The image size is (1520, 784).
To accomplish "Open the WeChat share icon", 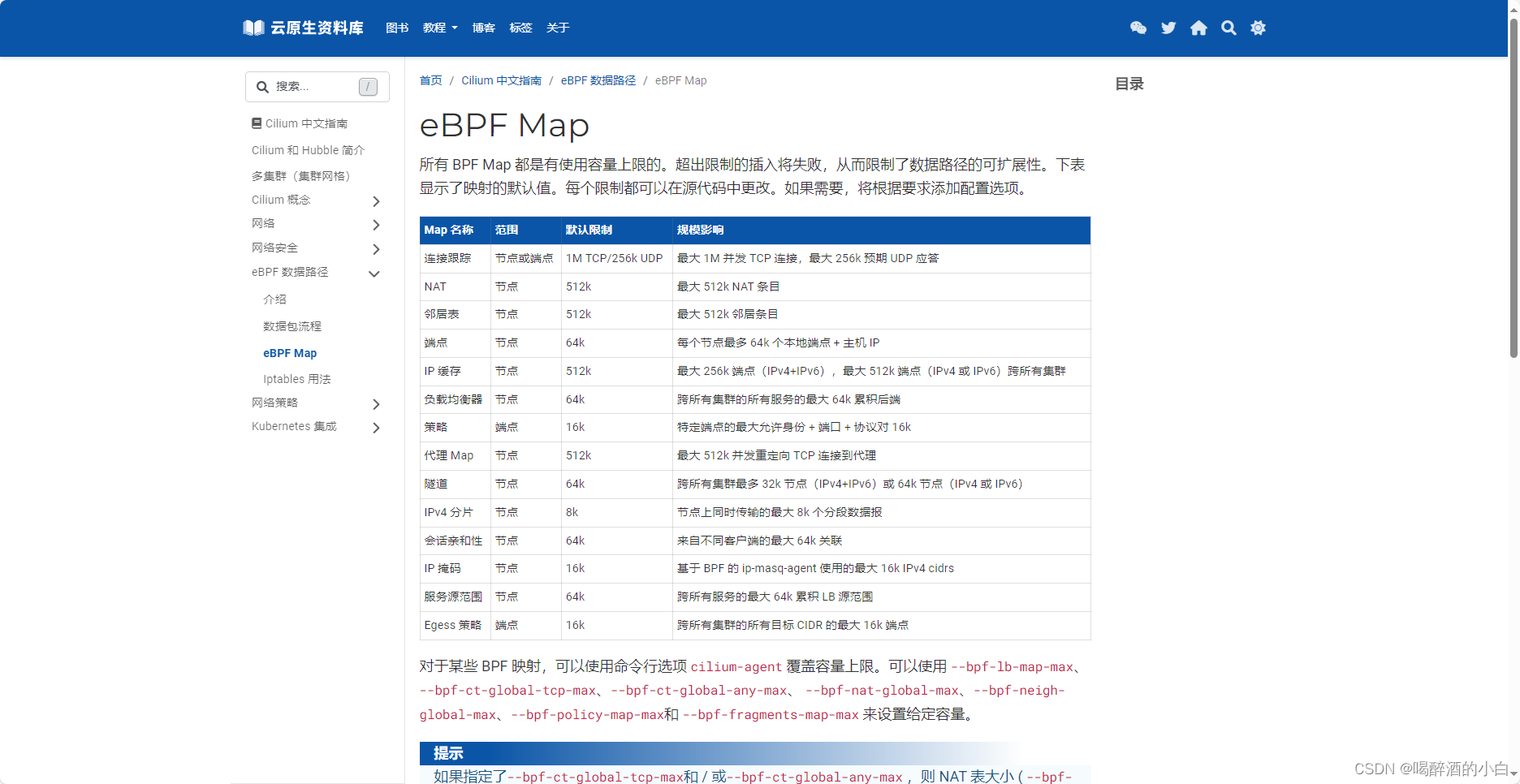I will click(1138, 28).
